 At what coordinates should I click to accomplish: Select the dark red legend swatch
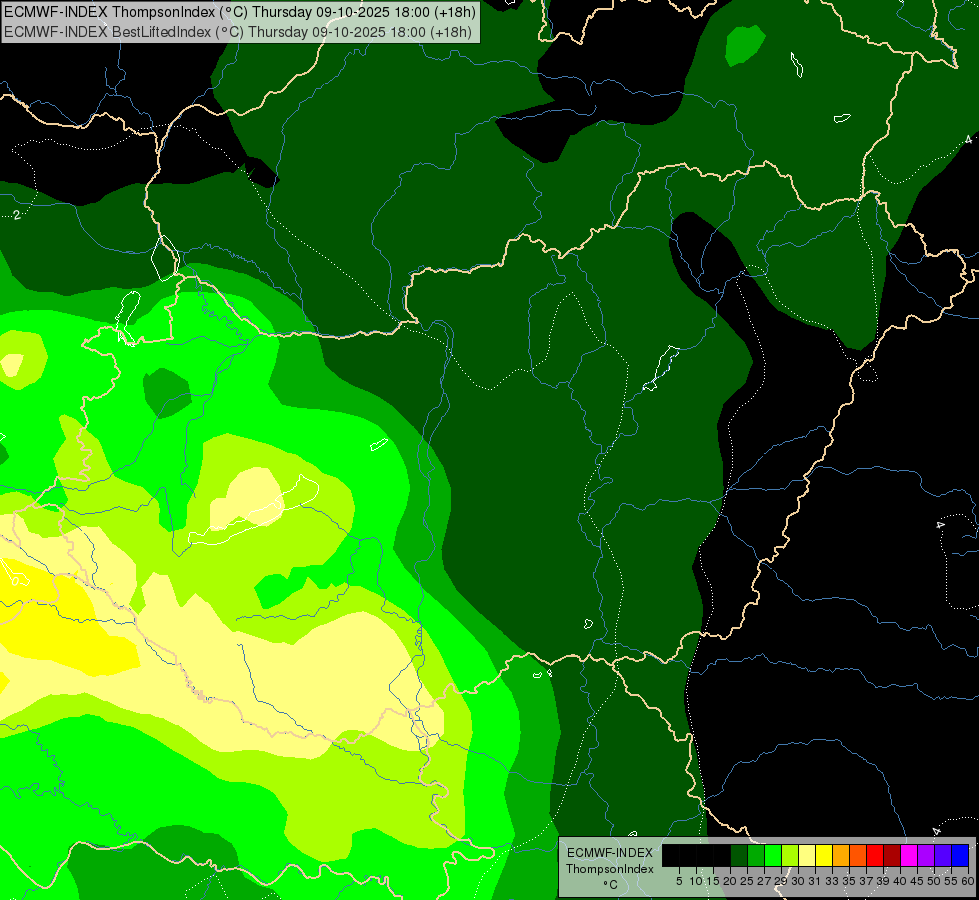coord(892,855)
